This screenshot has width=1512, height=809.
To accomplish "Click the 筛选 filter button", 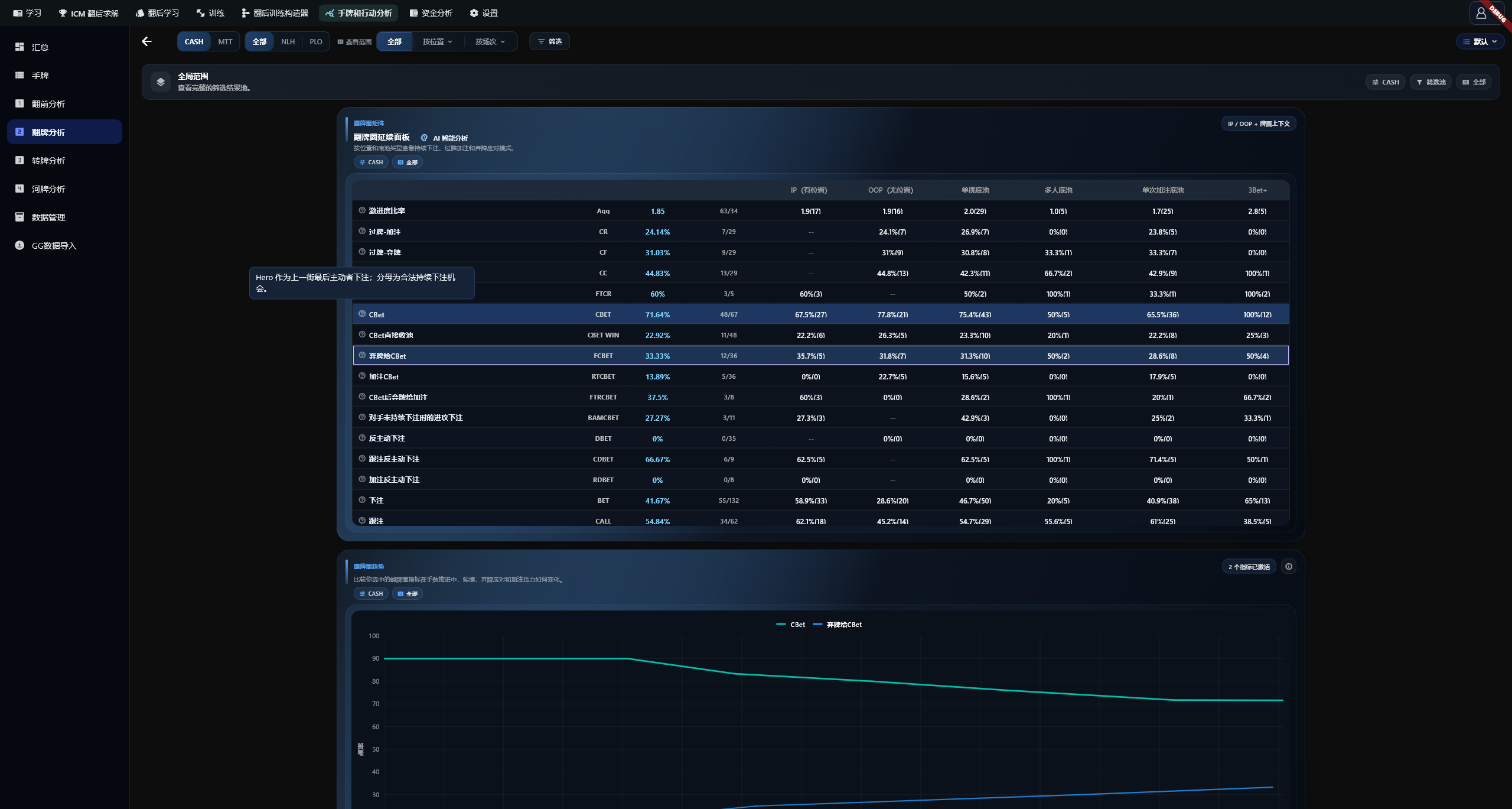I will click(x=549, y=41).
